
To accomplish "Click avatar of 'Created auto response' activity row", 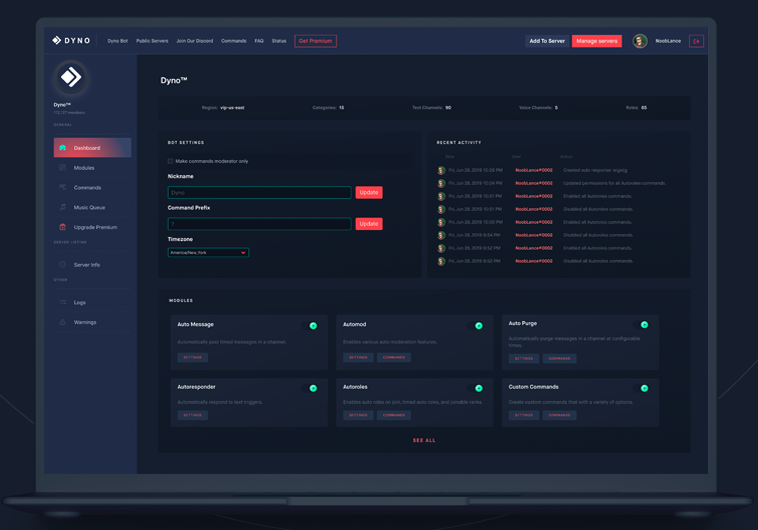I will (x=441, y=170).
